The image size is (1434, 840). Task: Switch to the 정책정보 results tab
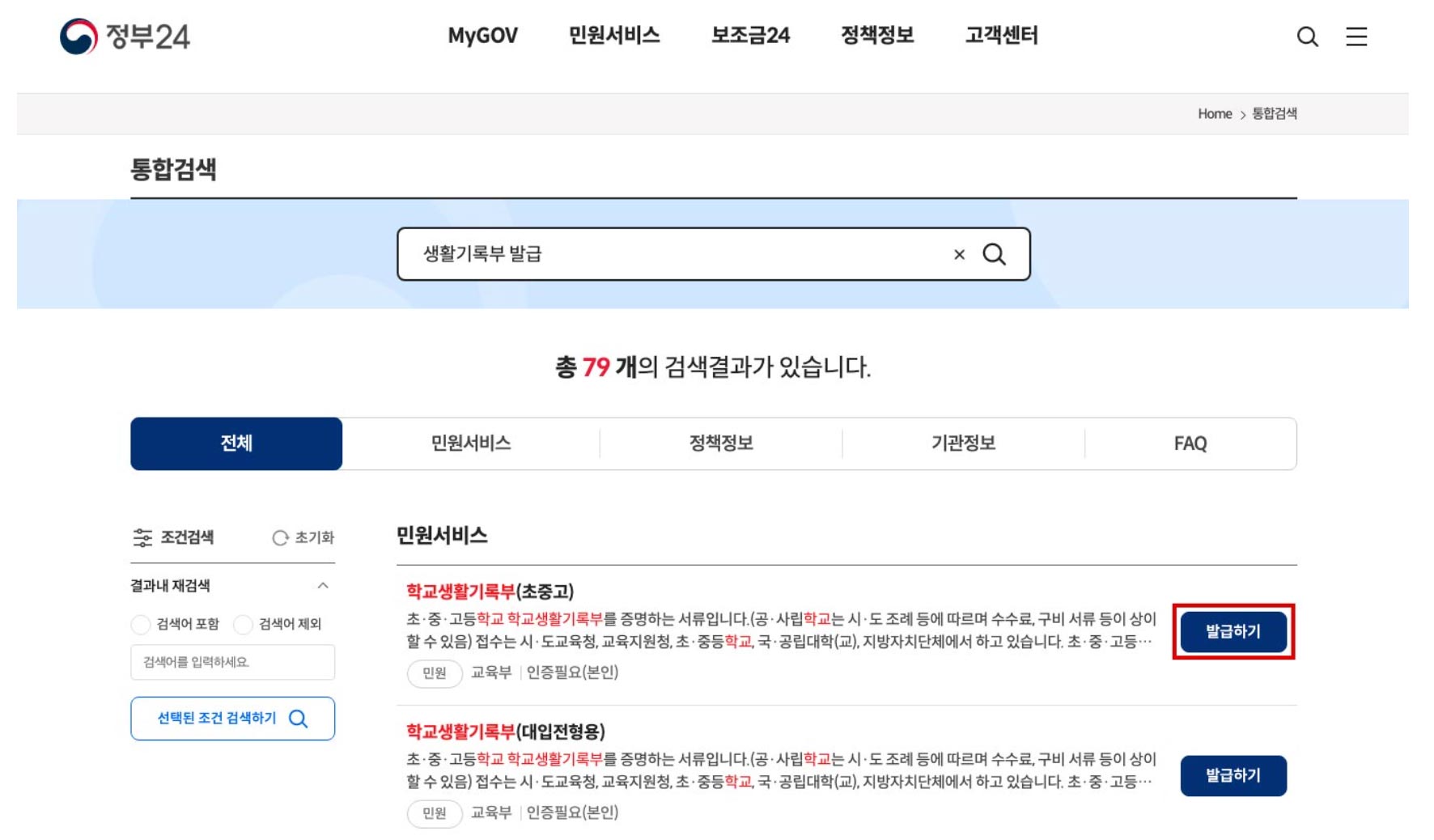[x=720, y=443]
